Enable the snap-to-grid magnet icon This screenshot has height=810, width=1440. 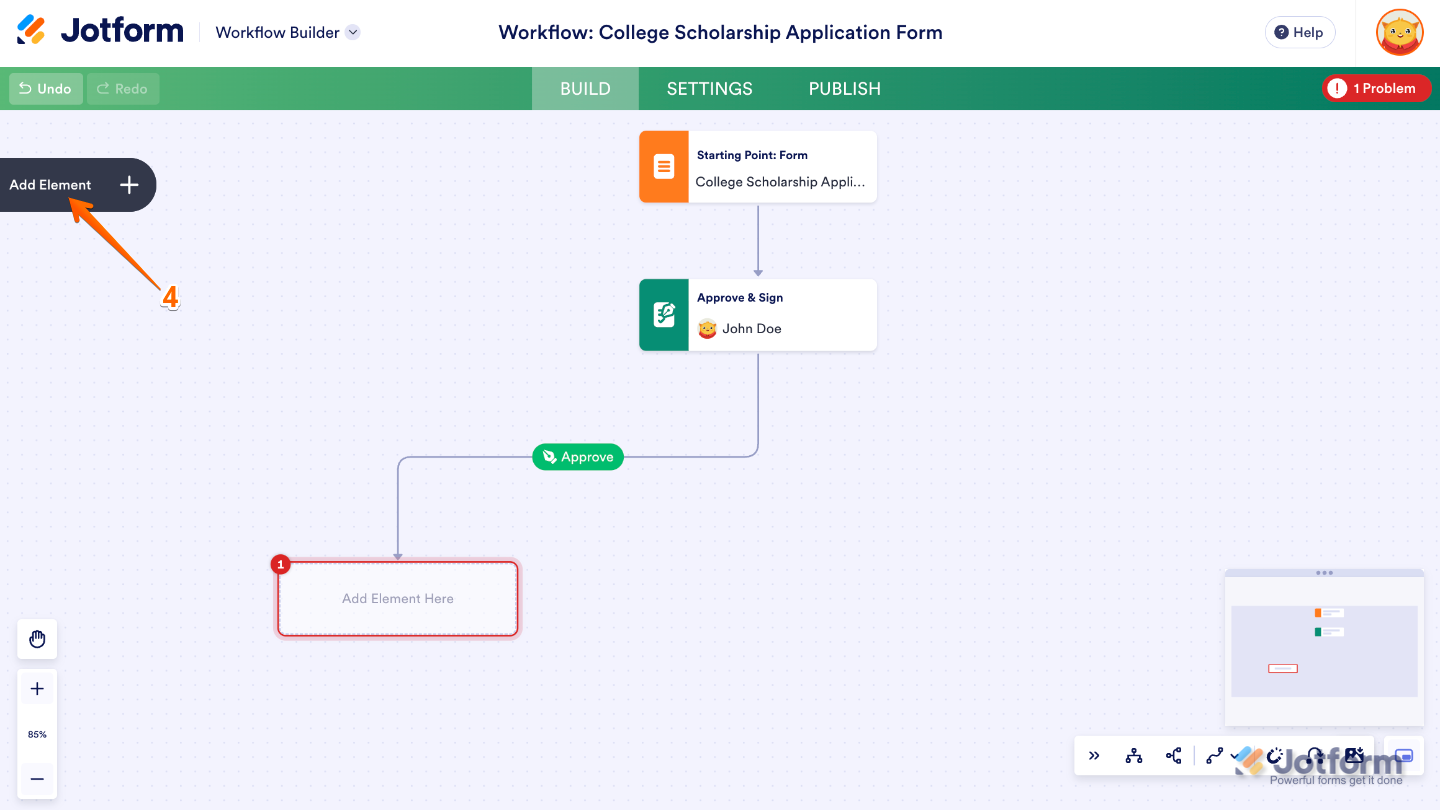point(1276,757)
